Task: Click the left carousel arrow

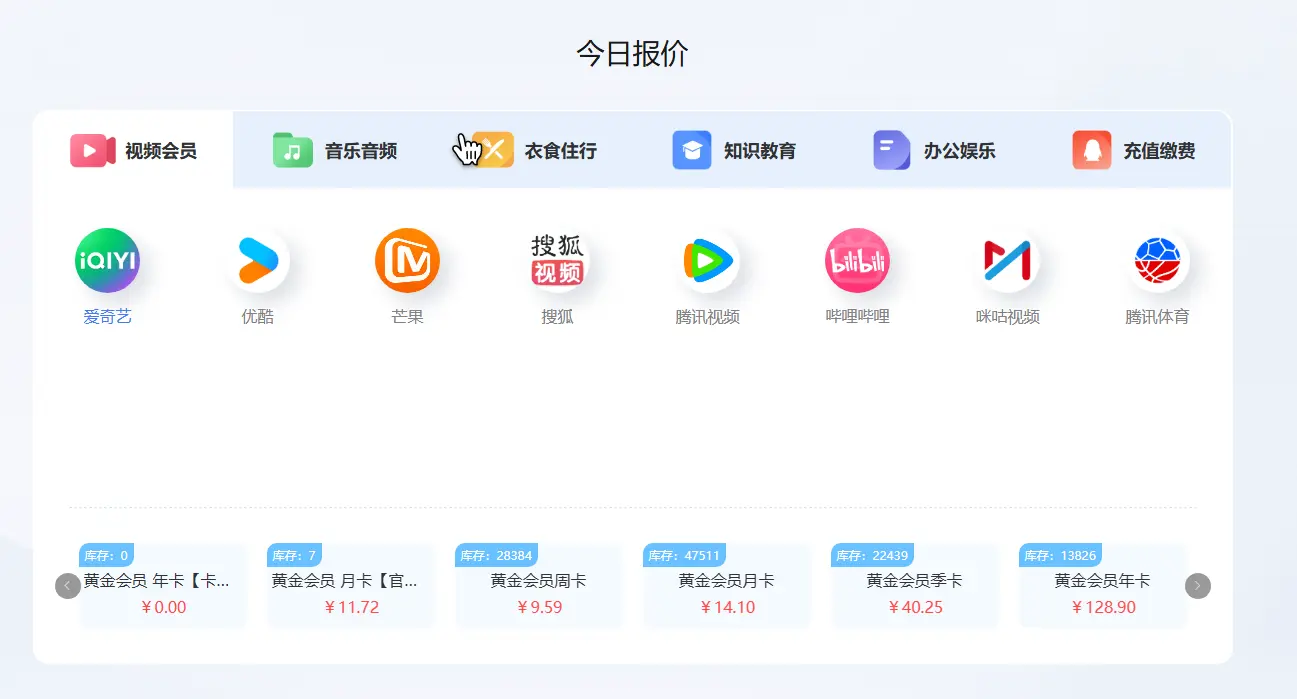Action: point(67,586)
